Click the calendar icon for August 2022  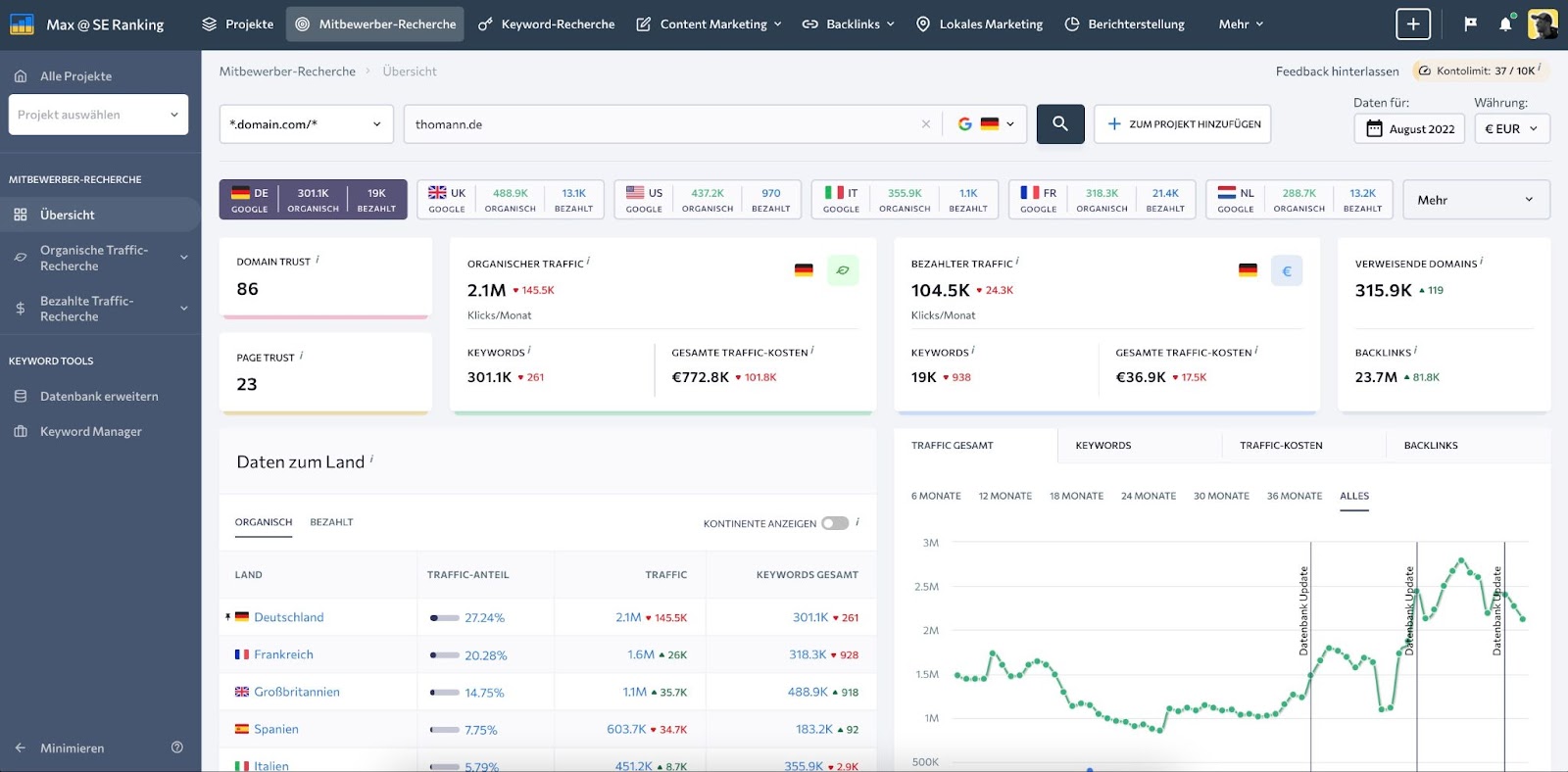tap(1374, 128)
